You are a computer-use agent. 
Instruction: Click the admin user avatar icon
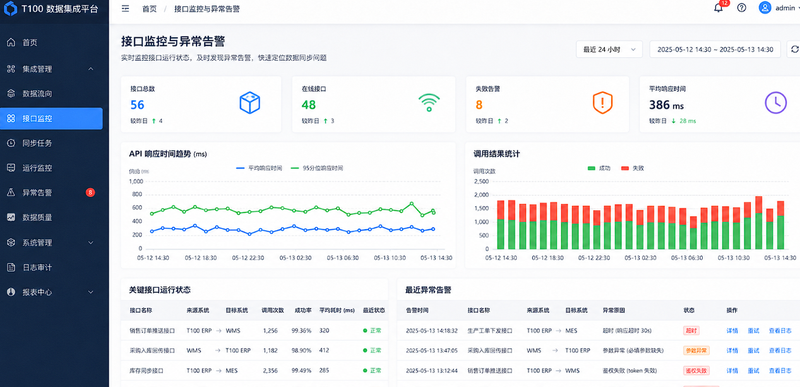click(764, 8)
